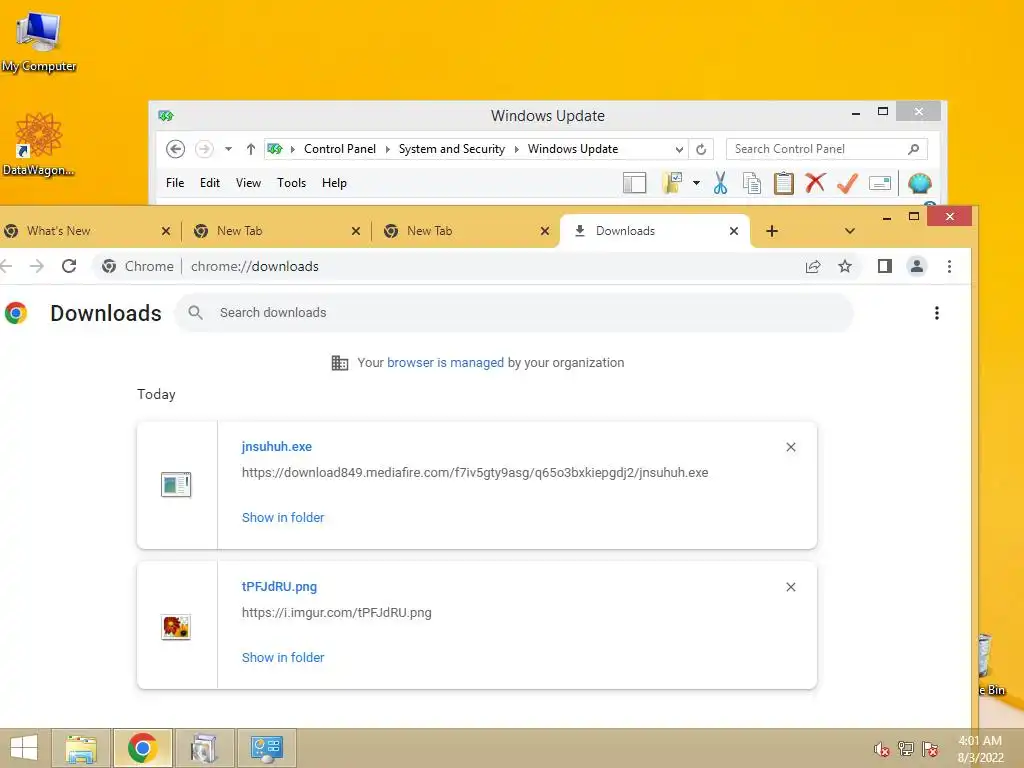Image resolution: width=1024 pixels, height=768 pixels.
Task: Click System and Security breadcrumb
Action: (x=452, y=149)
